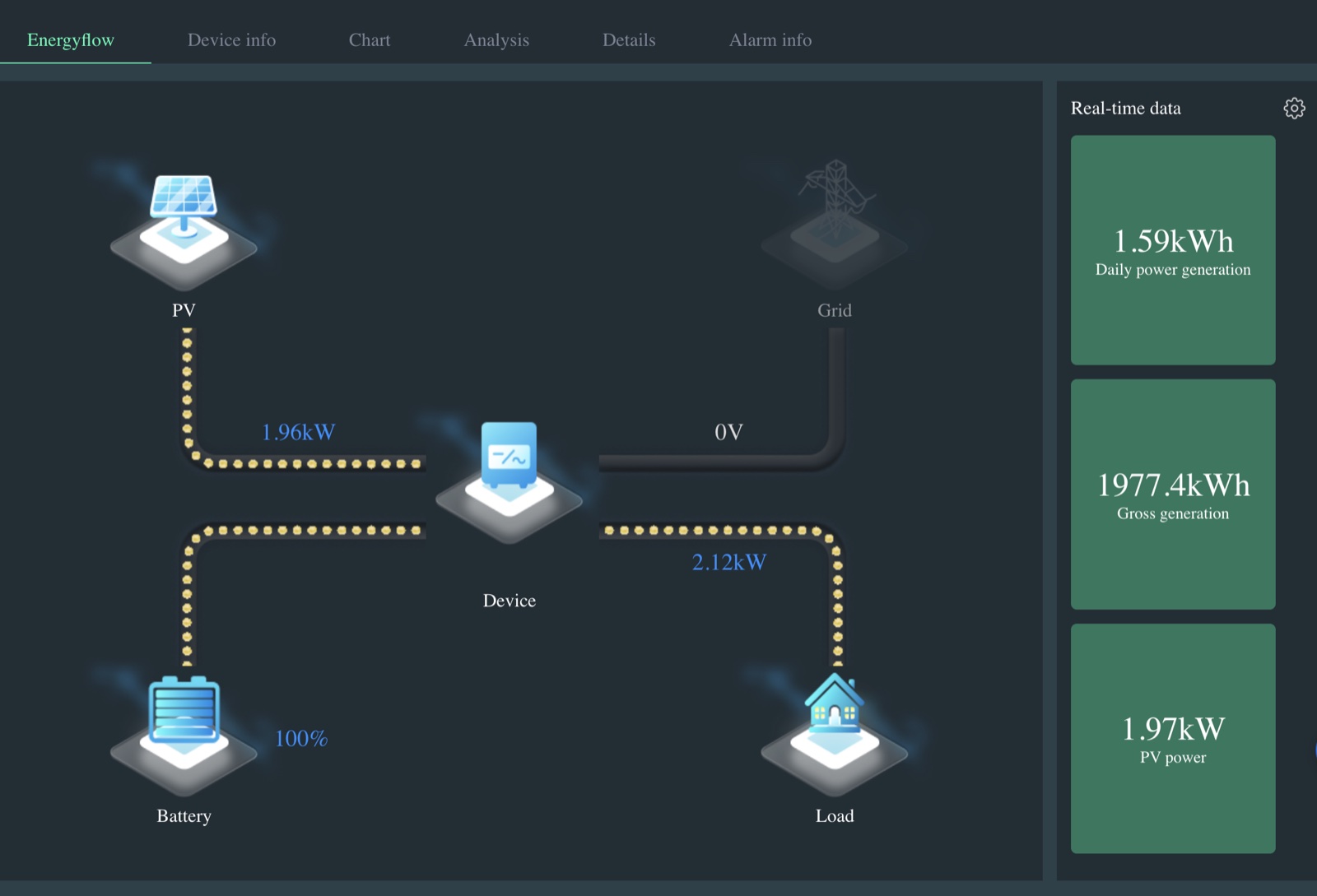Click the 0V grid voltage value

click(x=728, y=432)
